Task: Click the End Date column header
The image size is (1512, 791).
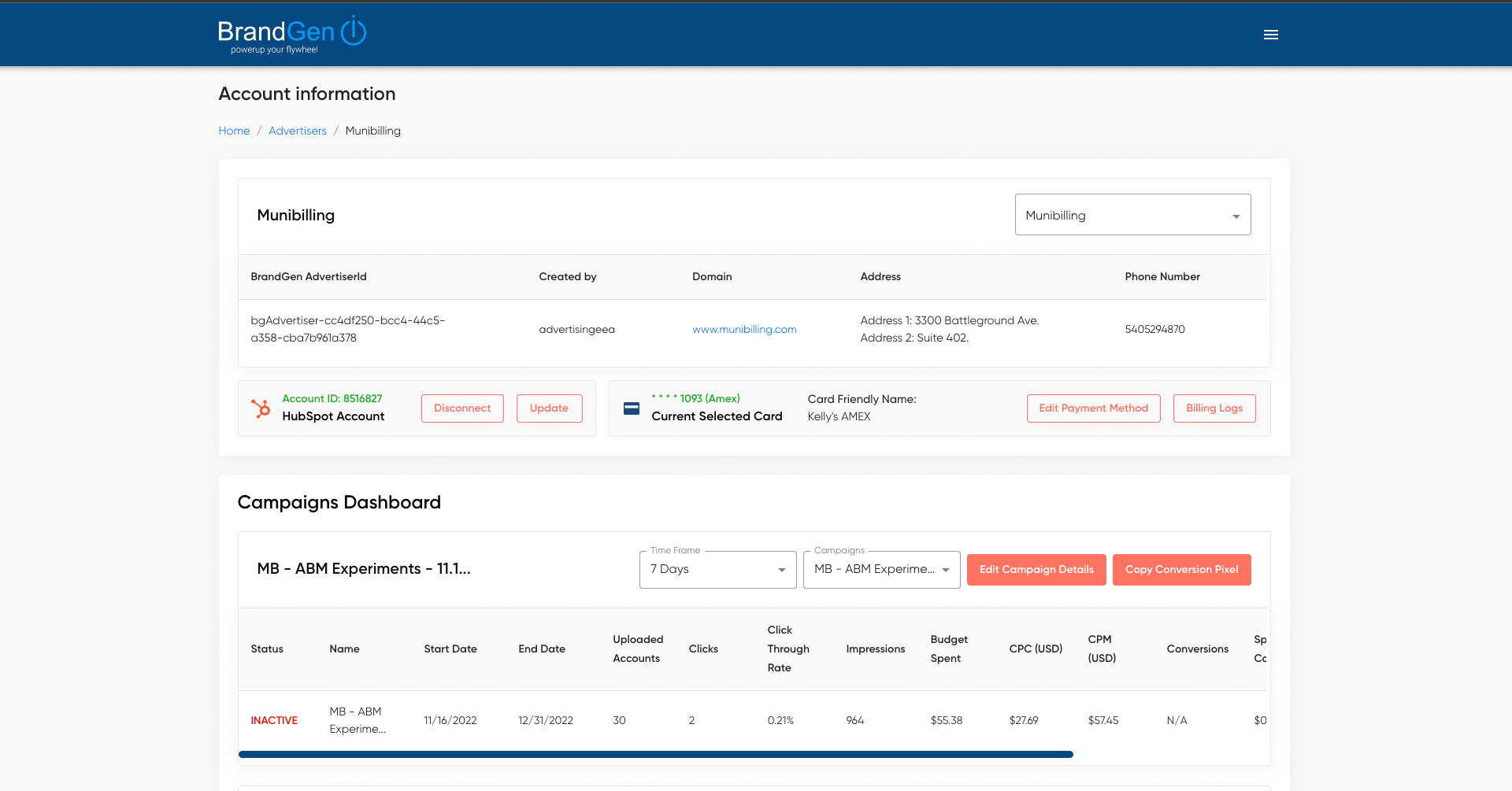Action: click(542, 649)
